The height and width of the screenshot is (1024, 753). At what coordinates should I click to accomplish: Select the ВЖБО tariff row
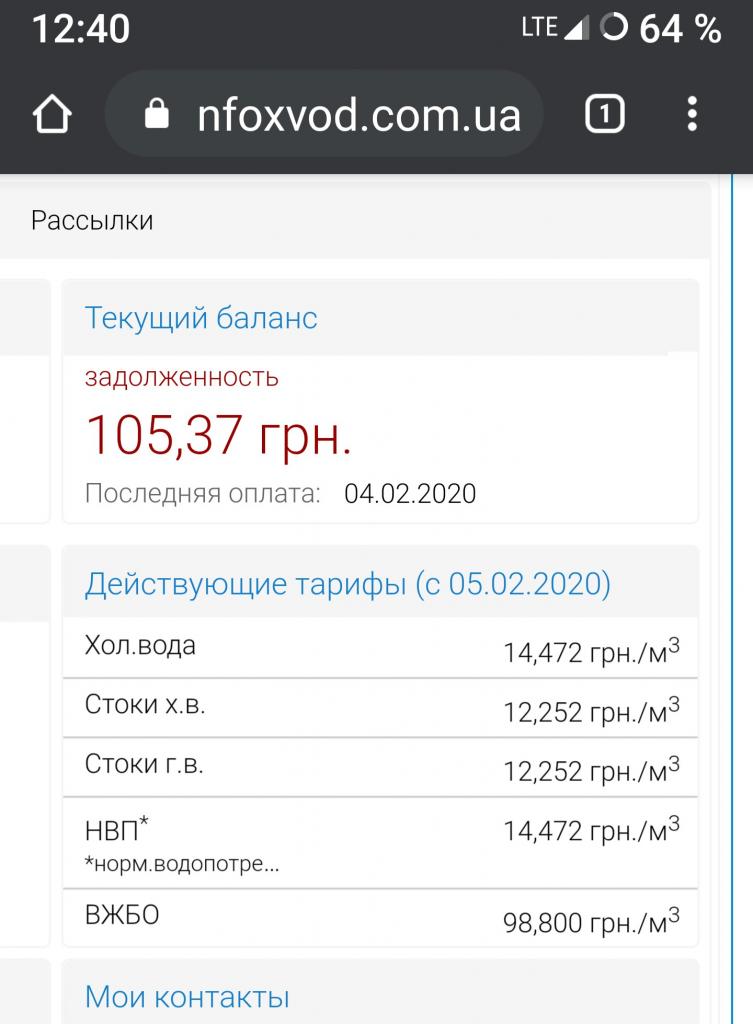380,917
